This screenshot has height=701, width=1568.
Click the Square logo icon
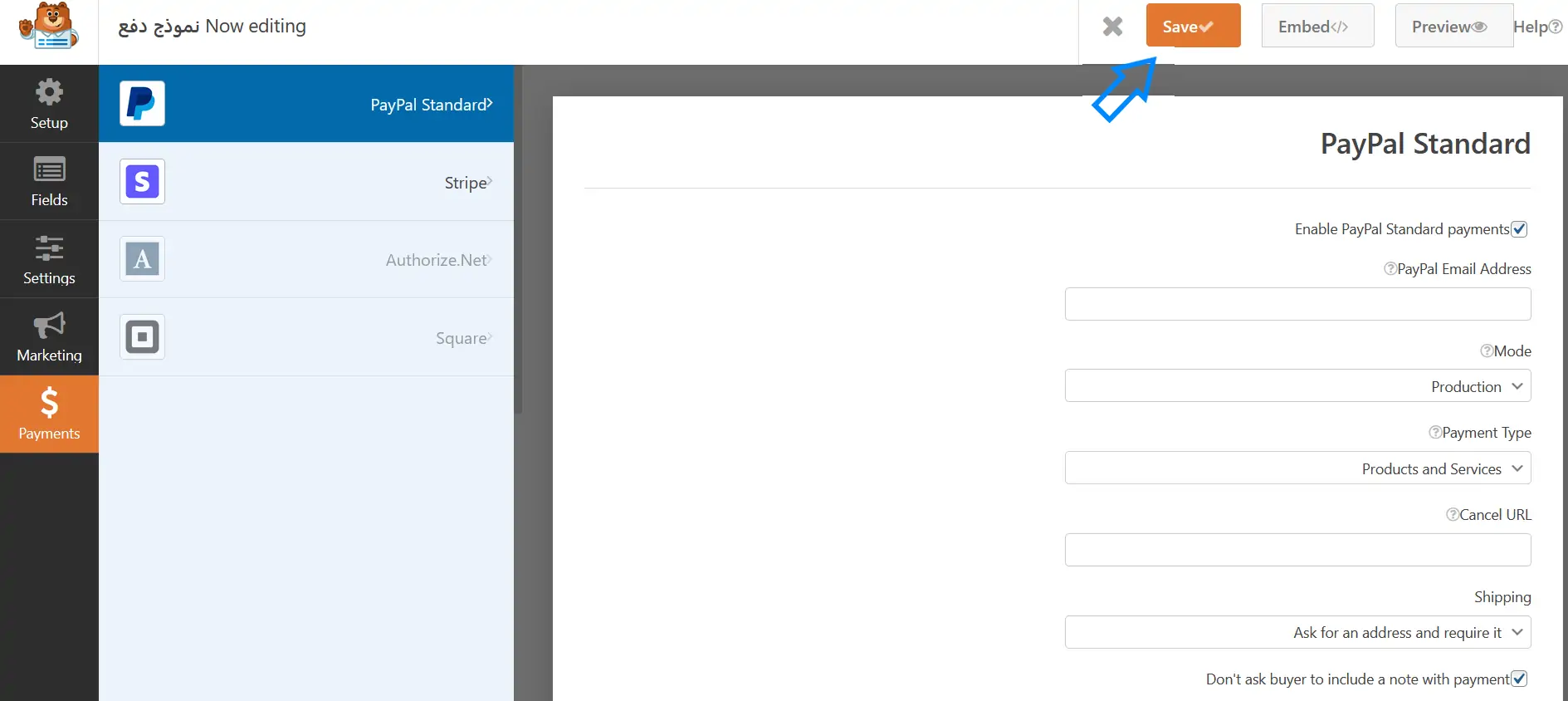(x=142, y=336)
